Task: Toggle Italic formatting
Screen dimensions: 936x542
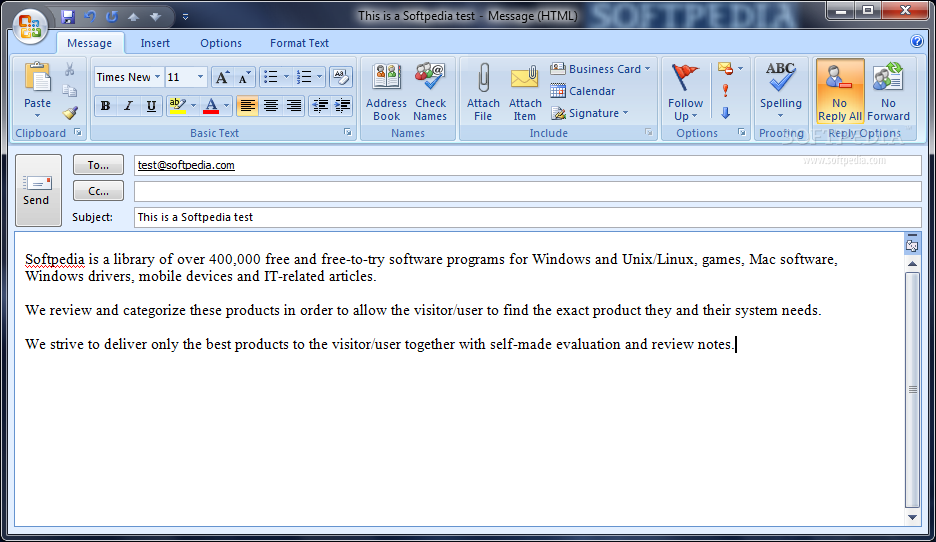Action: tap(128, 106)
